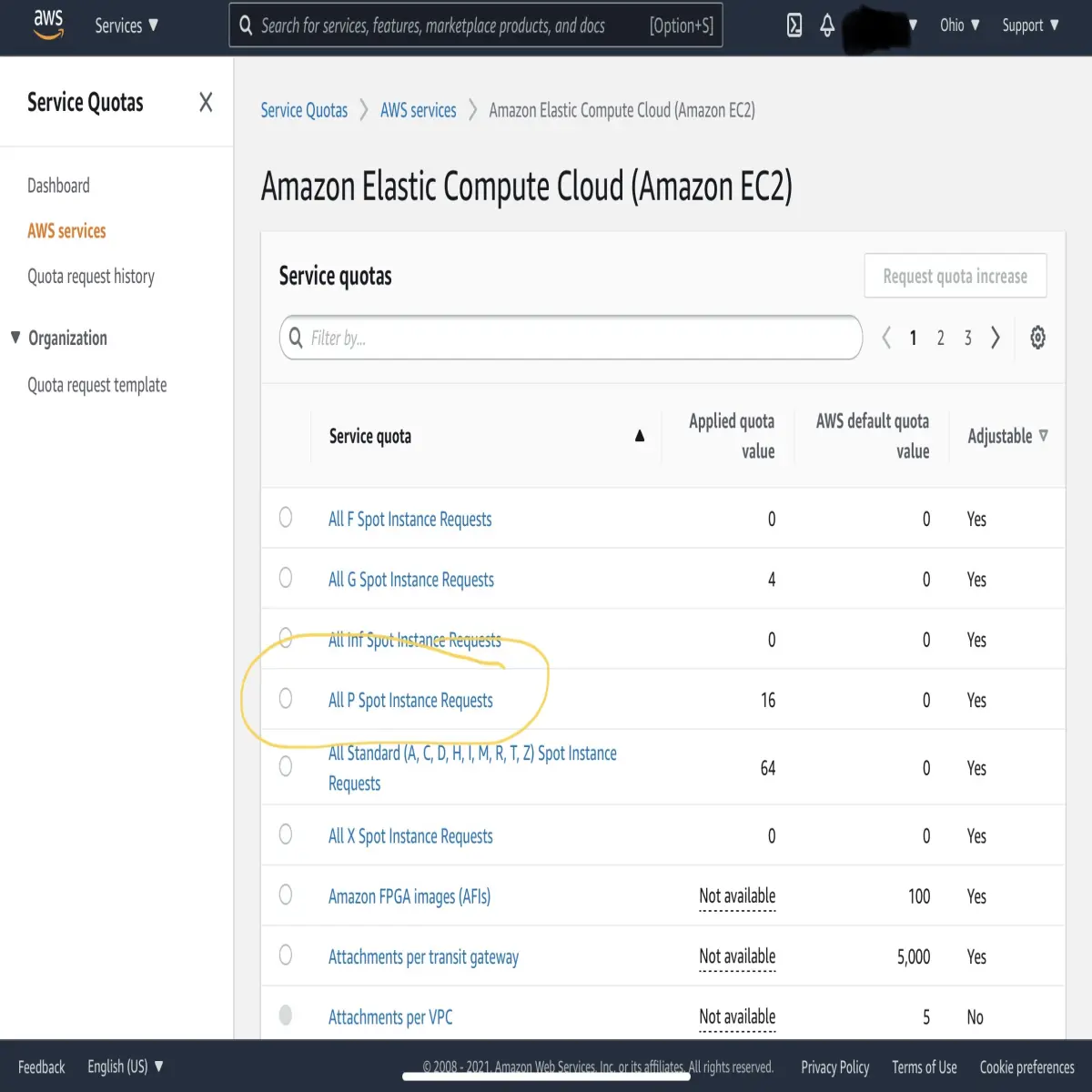Screen dimensions: 1092x1092
Task: Select Amazon FPGA images radio button
Action: [x=286, y=895]
